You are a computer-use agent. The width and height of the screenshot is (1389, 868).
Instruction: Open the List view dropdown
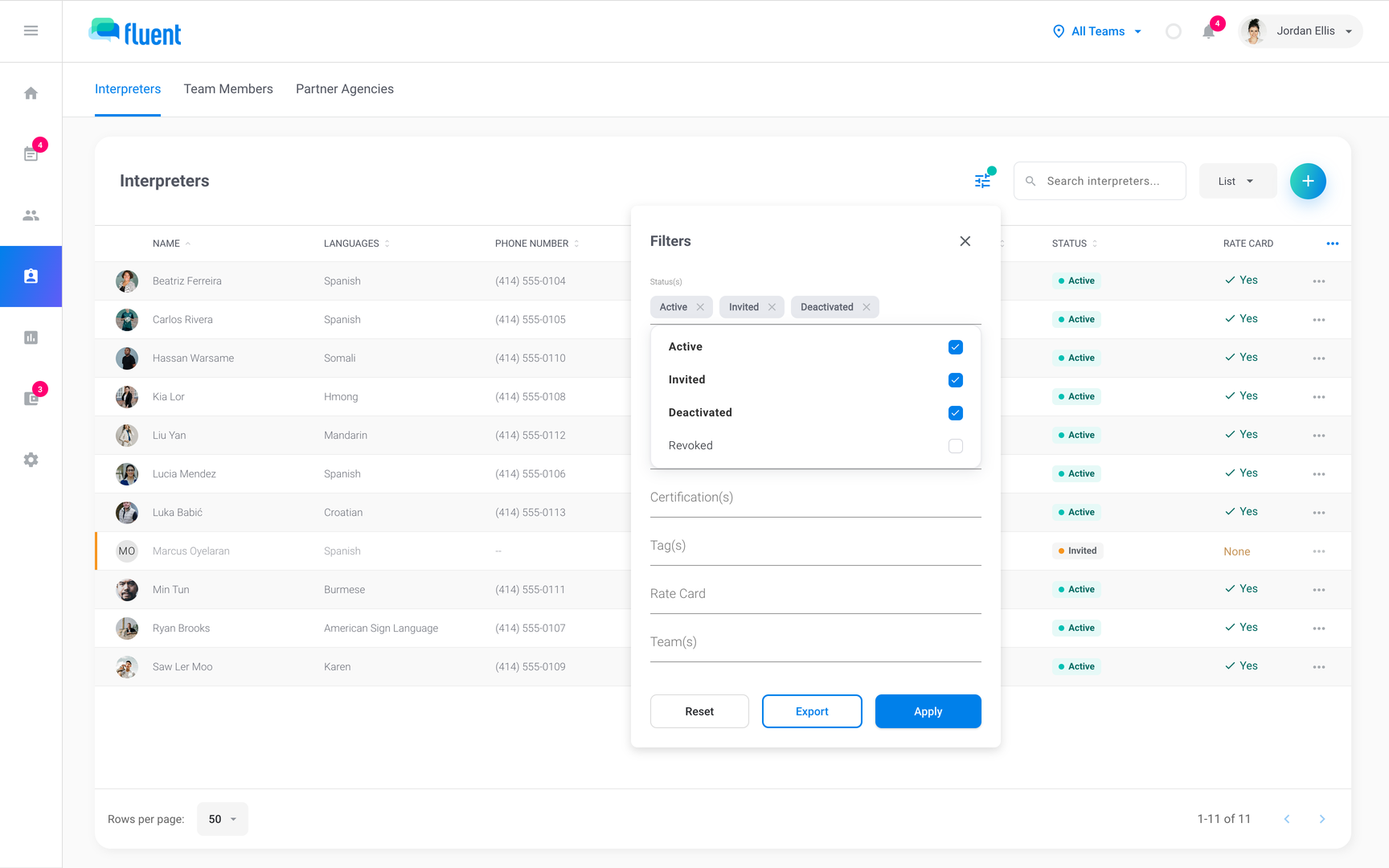pos(1237,181)
